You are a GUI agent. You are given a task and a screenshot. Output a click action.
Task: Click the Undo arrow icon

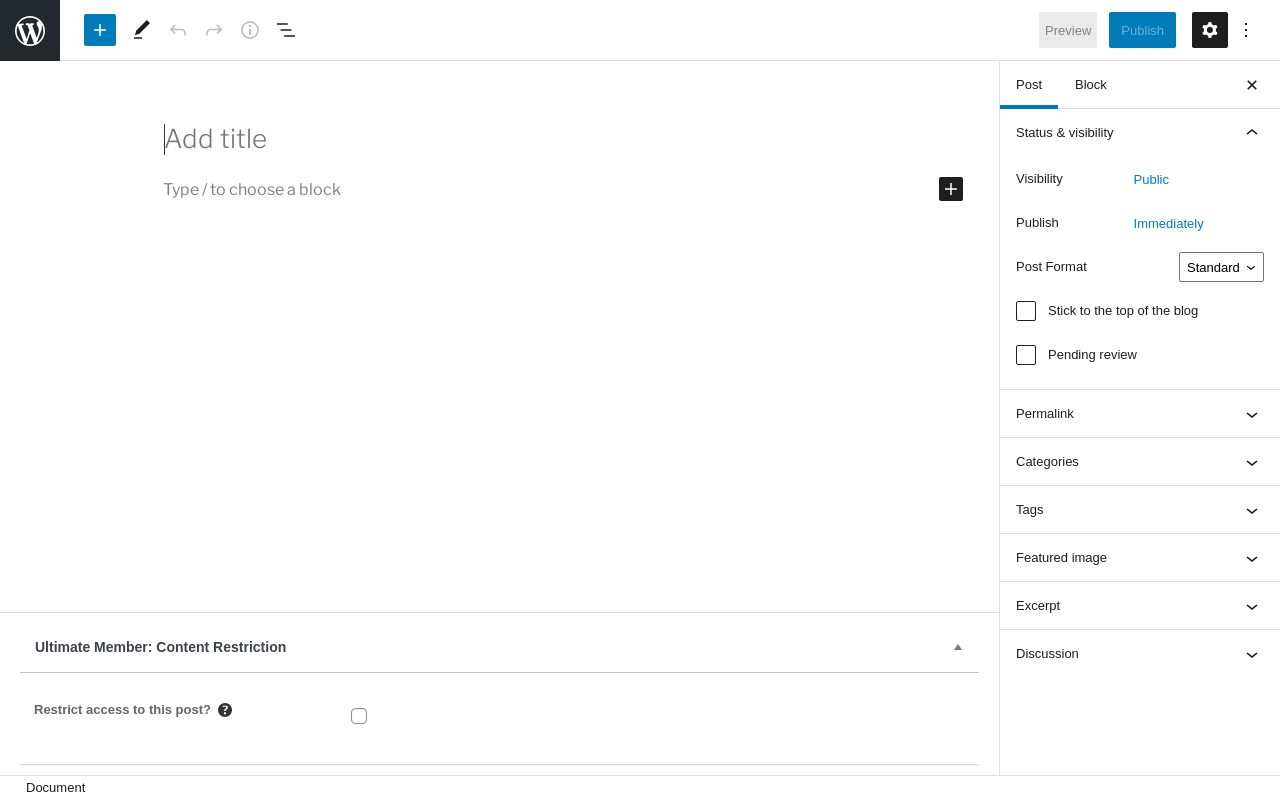coord(178,30)
